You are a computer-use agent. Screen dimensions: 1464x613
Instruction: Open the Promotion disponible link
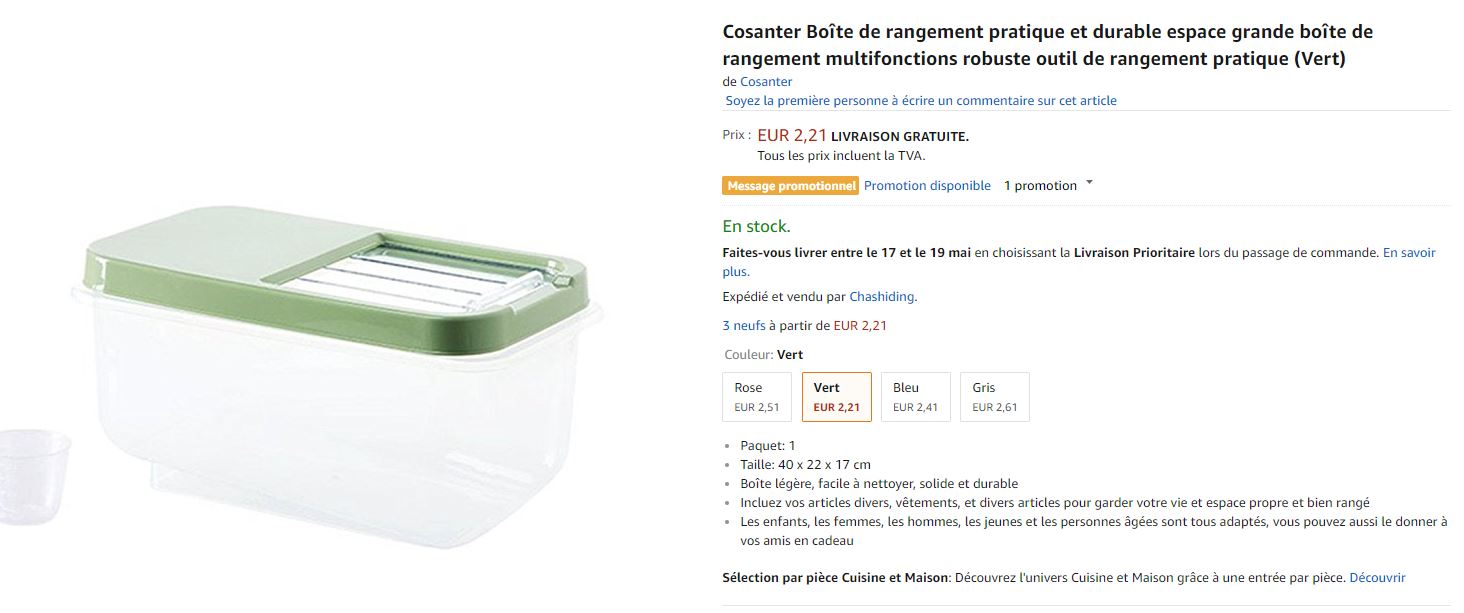point(927,186)
